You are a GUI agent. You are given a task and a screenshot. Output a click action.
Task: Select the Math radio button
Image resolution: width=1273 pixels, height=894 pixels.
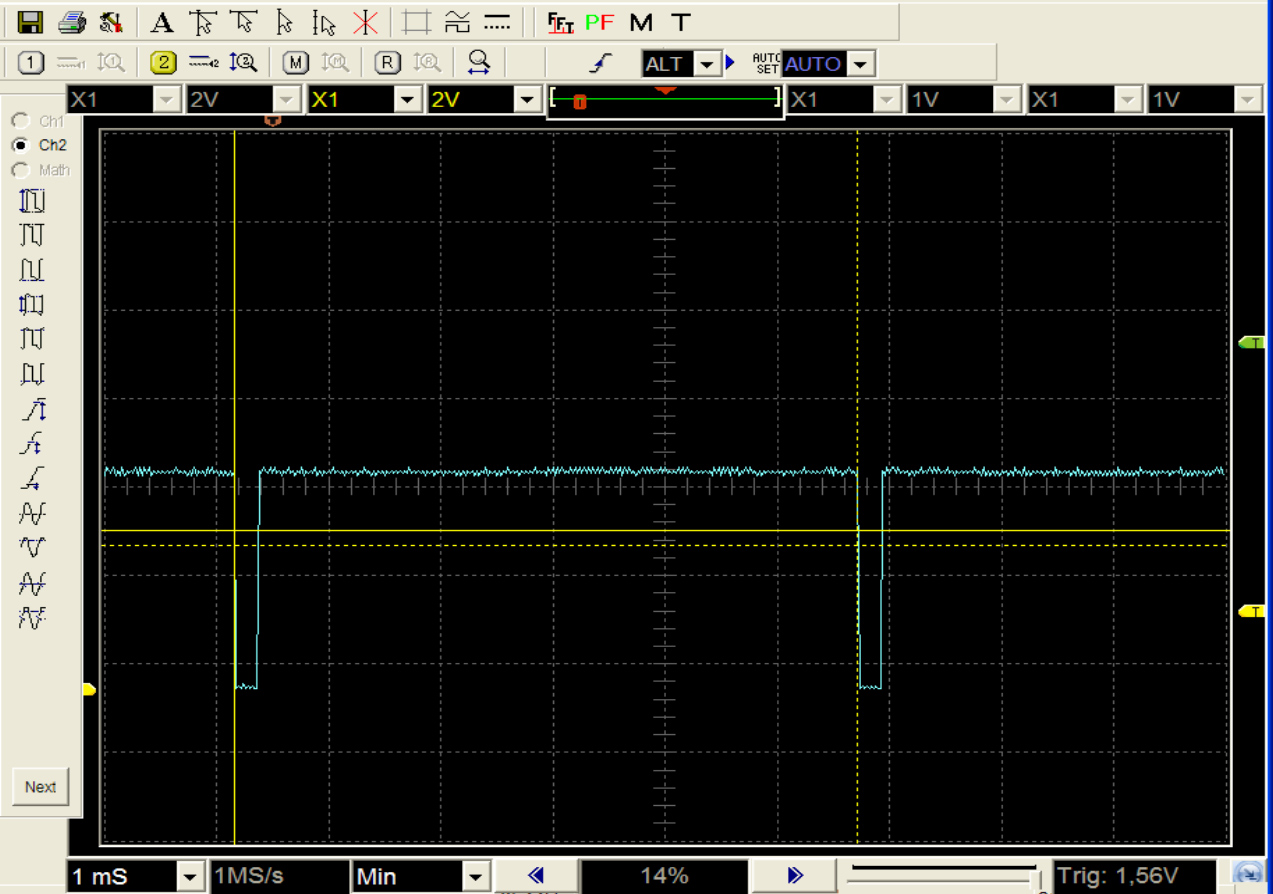pos(20,170)
